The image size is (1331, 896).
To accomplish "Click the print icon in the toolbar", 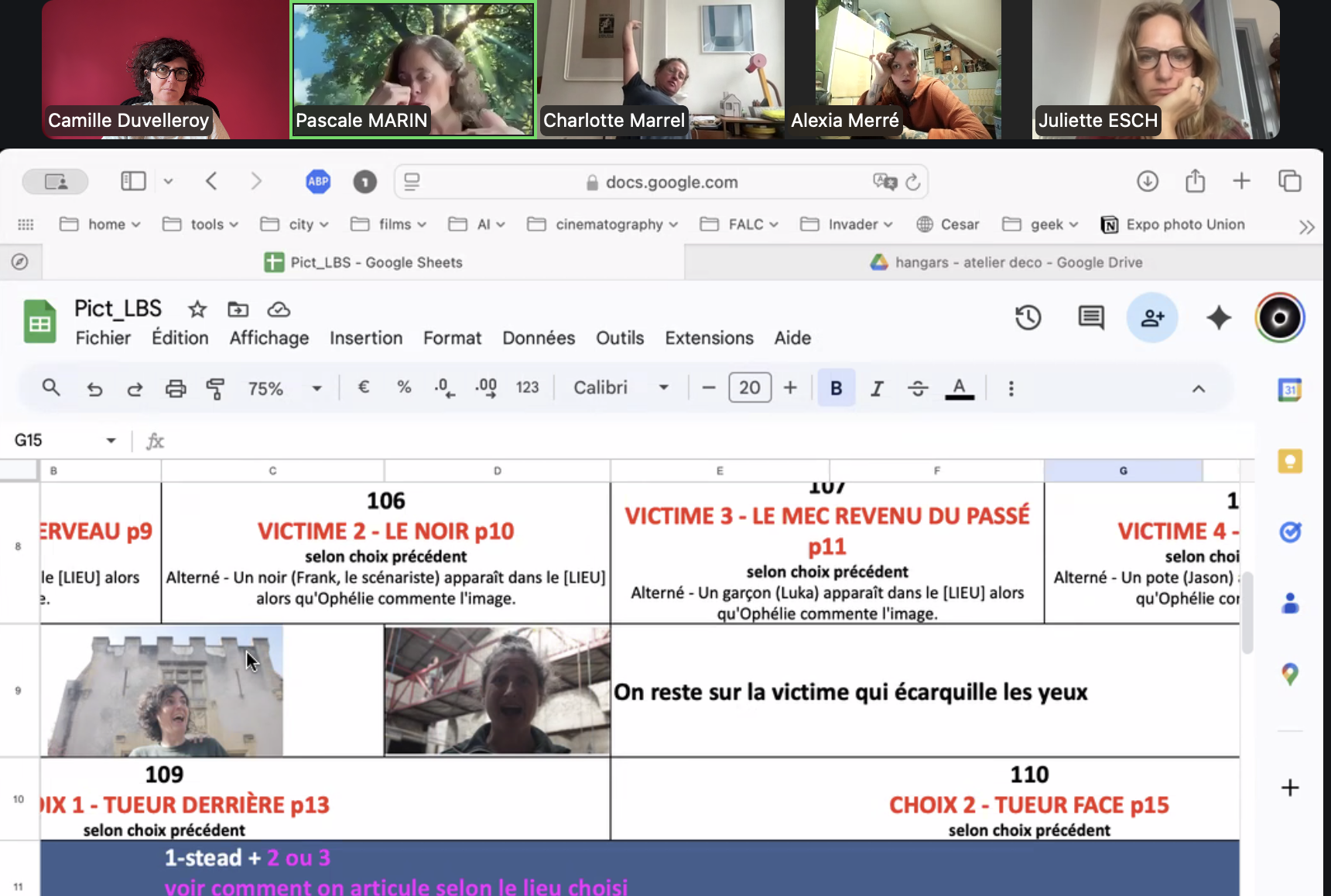I will (x=176, y=388).
